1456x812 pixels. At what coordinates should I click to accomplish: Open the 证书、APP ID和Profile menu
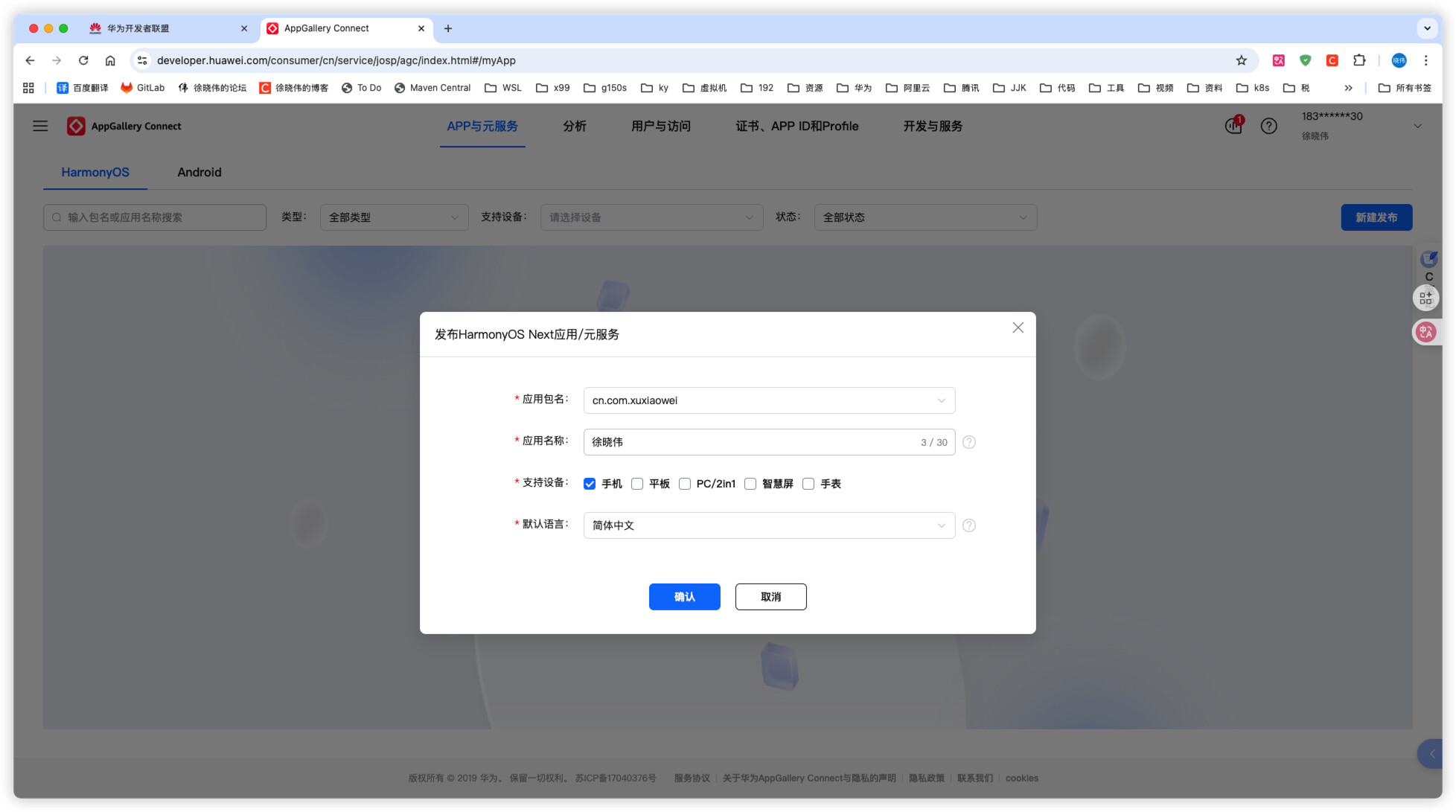[x=796, y=126]
